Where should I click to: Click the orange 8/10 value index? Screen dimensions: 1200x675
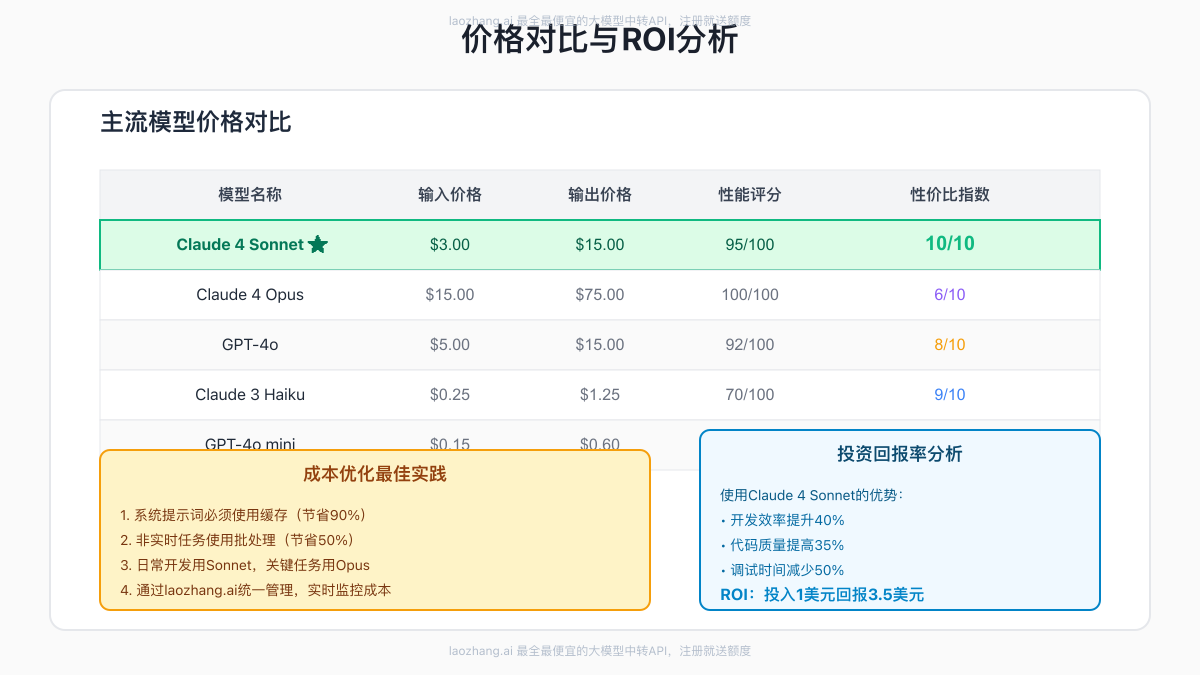pos(950,345)
